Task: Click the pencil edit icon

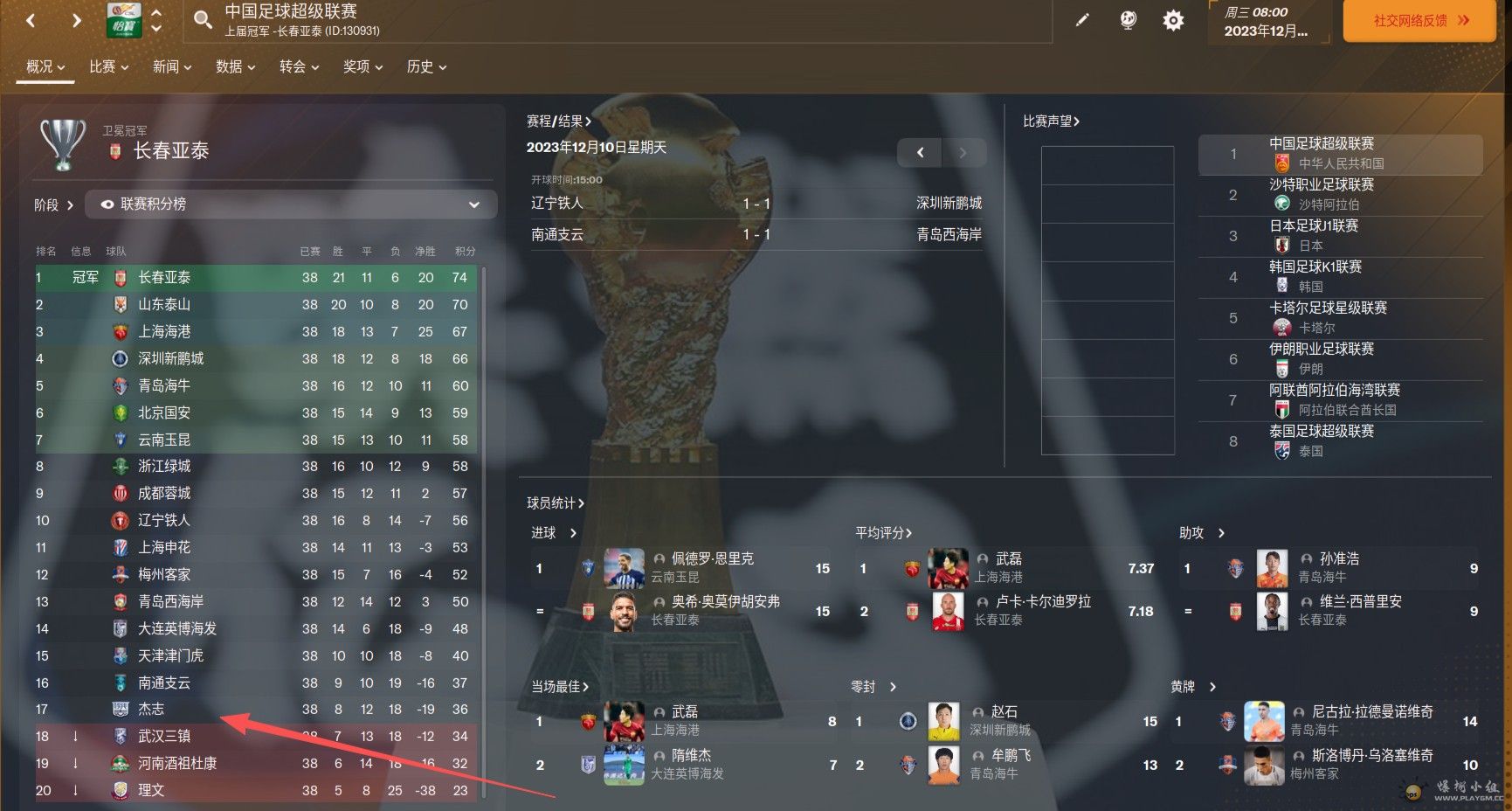Action: tap(1082, 19)
